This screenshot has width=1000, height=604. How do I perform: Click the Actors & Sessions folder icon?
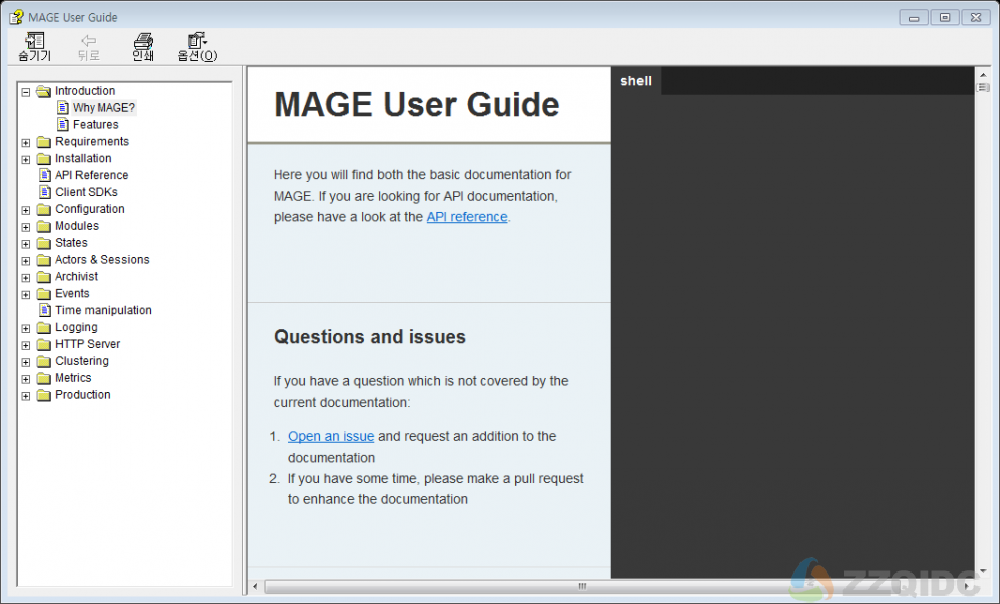(43, 260)
